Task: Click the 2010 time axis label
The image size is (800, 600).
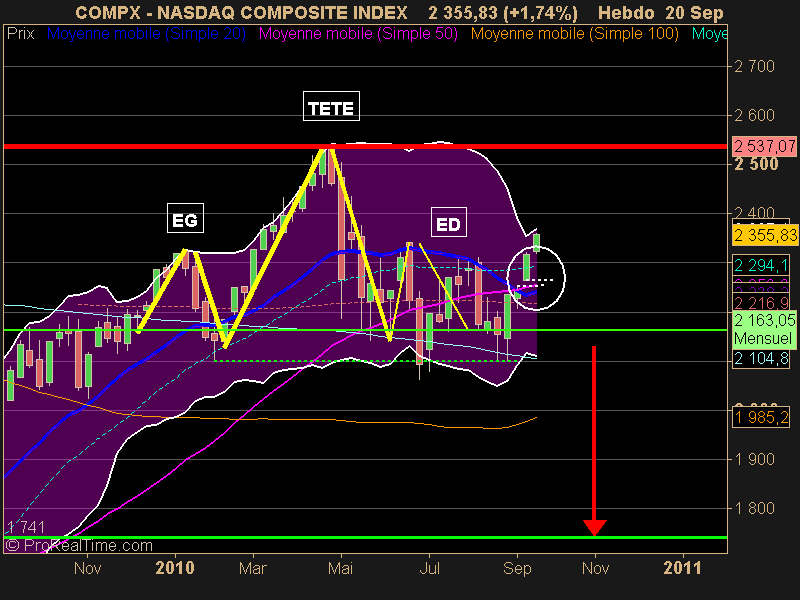Action: tap(175, 568)
